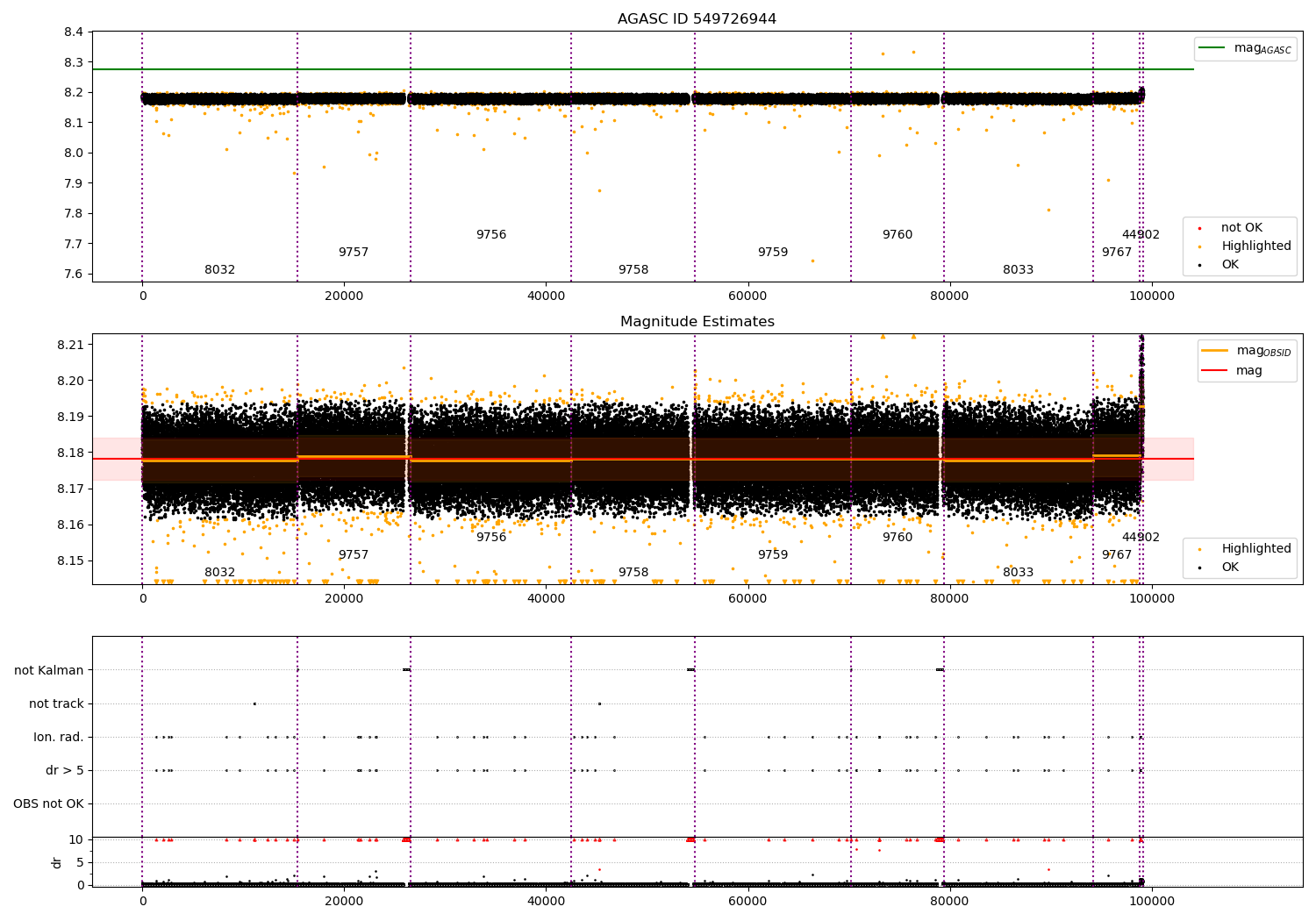Image resolution: width=1316 pixels, height=921 pixels.
Task: Click the 8.4 y-axis tick label
Action: click(75, 32)
